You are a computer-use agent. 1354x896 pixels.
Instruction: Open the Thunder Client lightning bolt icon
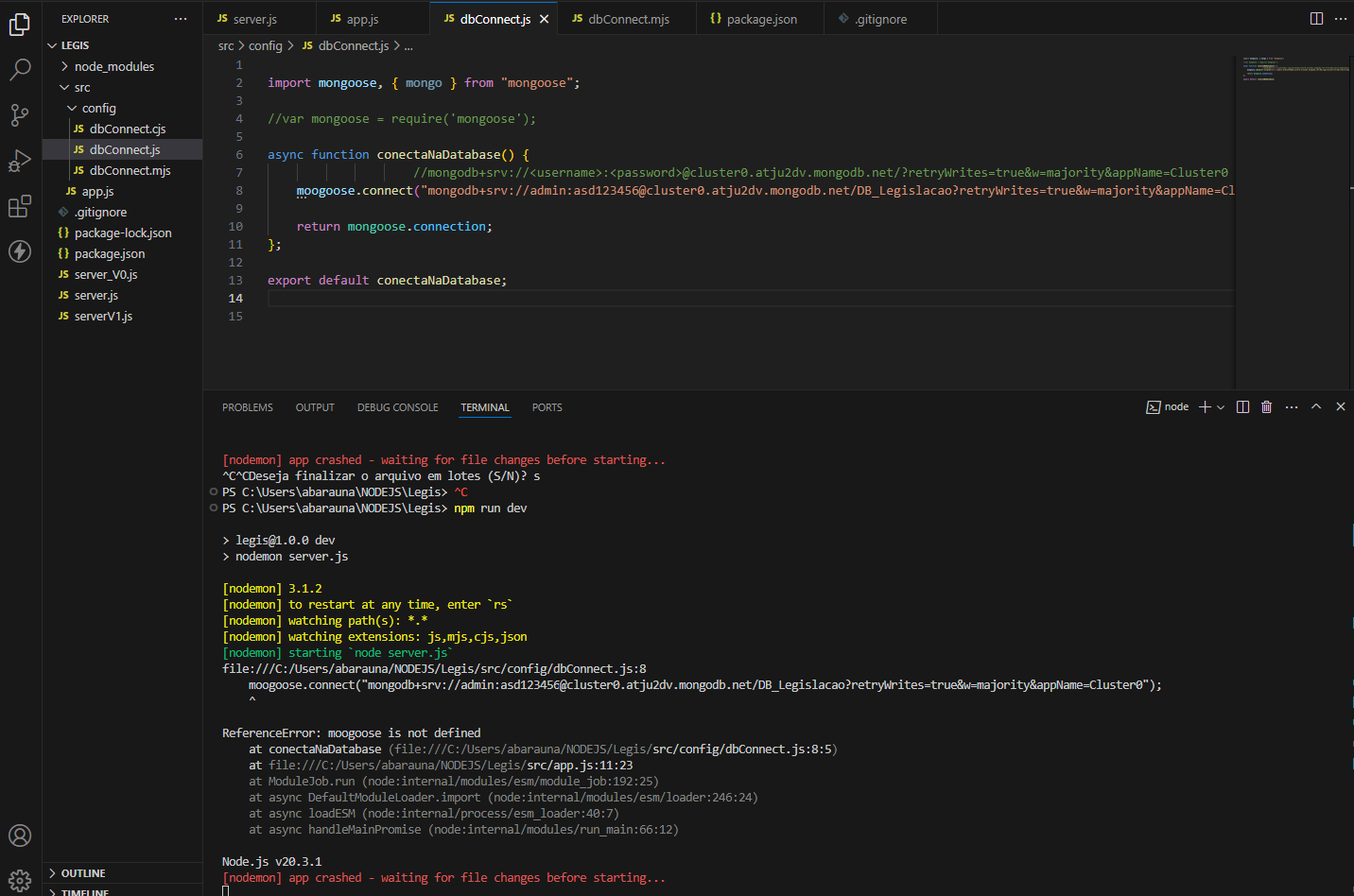pos(20,251)
